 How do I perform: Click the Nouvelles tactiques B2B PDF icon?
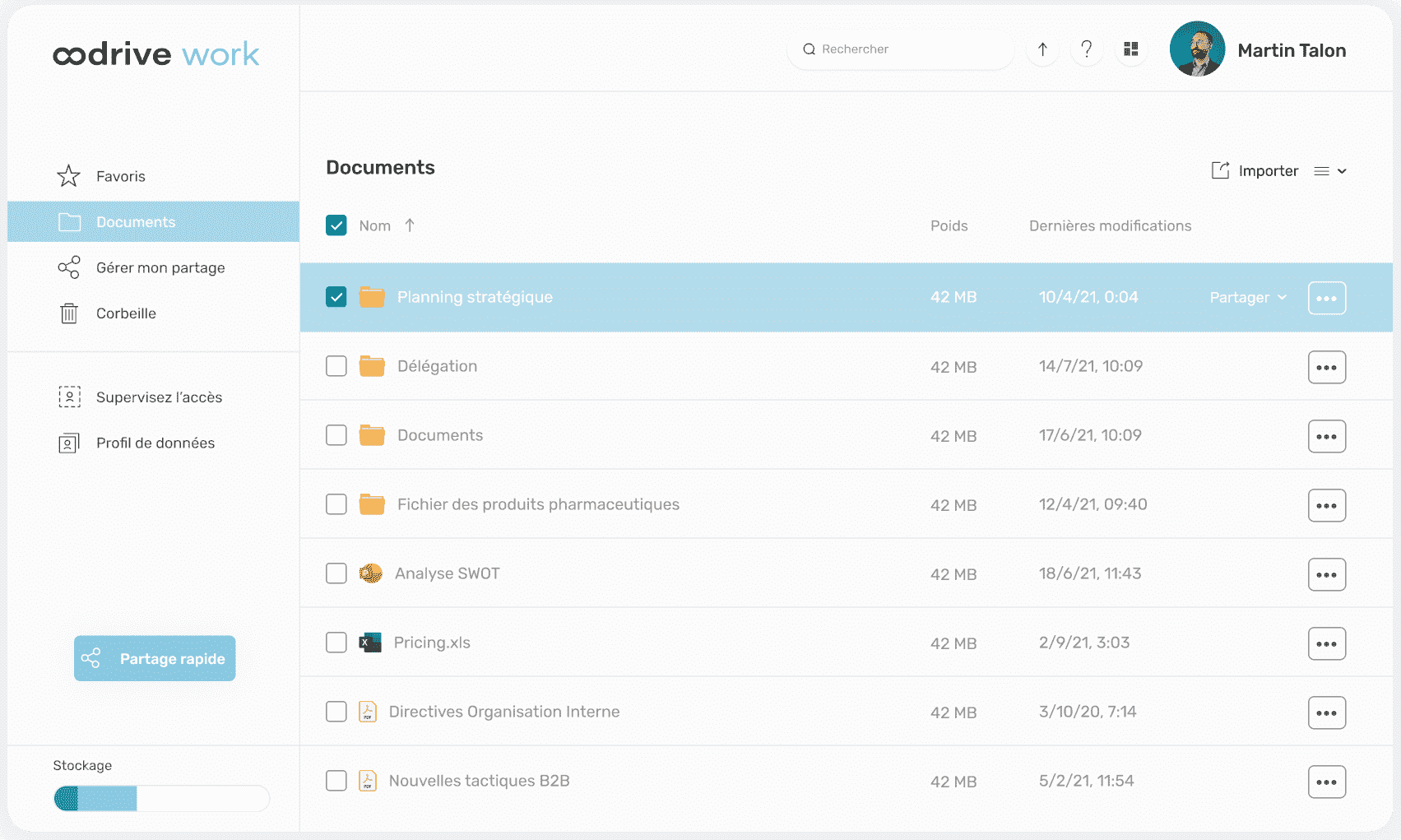pyautogui.click(x=368, y=781)
